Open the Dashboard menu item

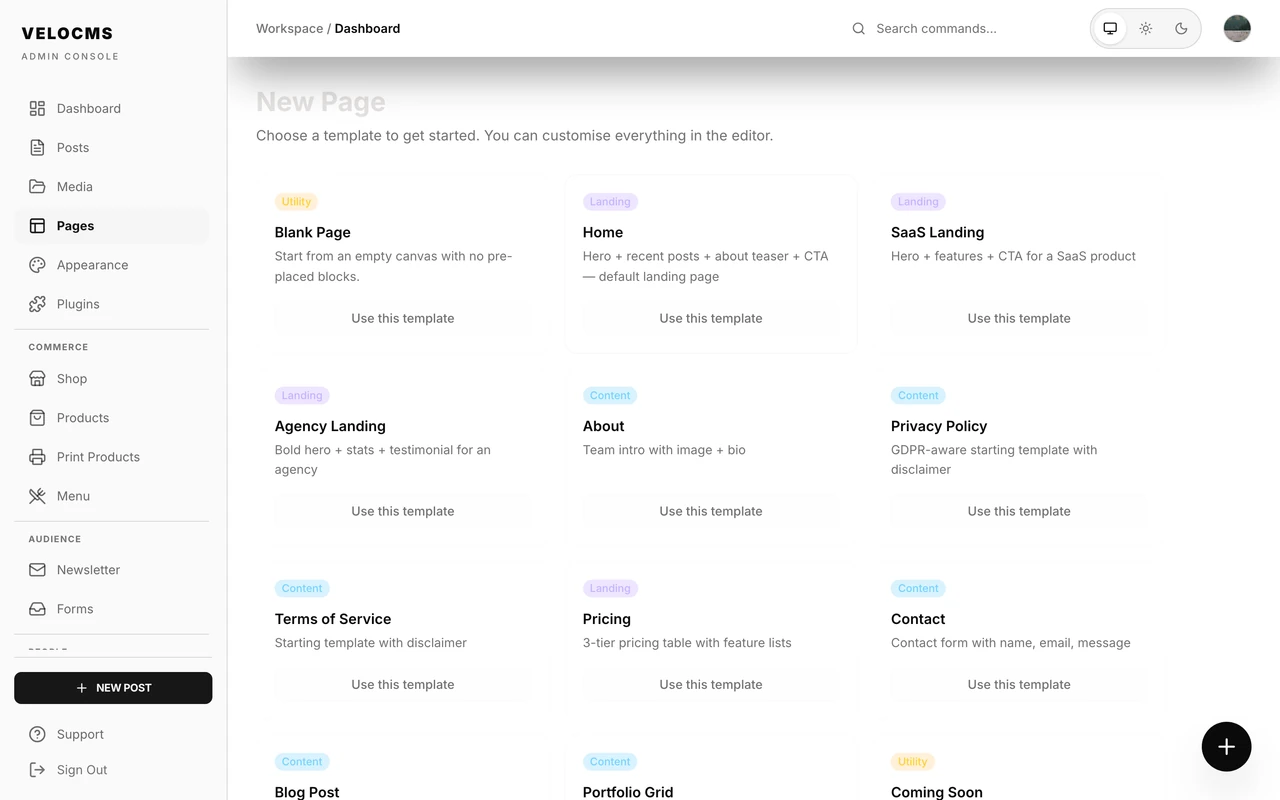[112, 108]
